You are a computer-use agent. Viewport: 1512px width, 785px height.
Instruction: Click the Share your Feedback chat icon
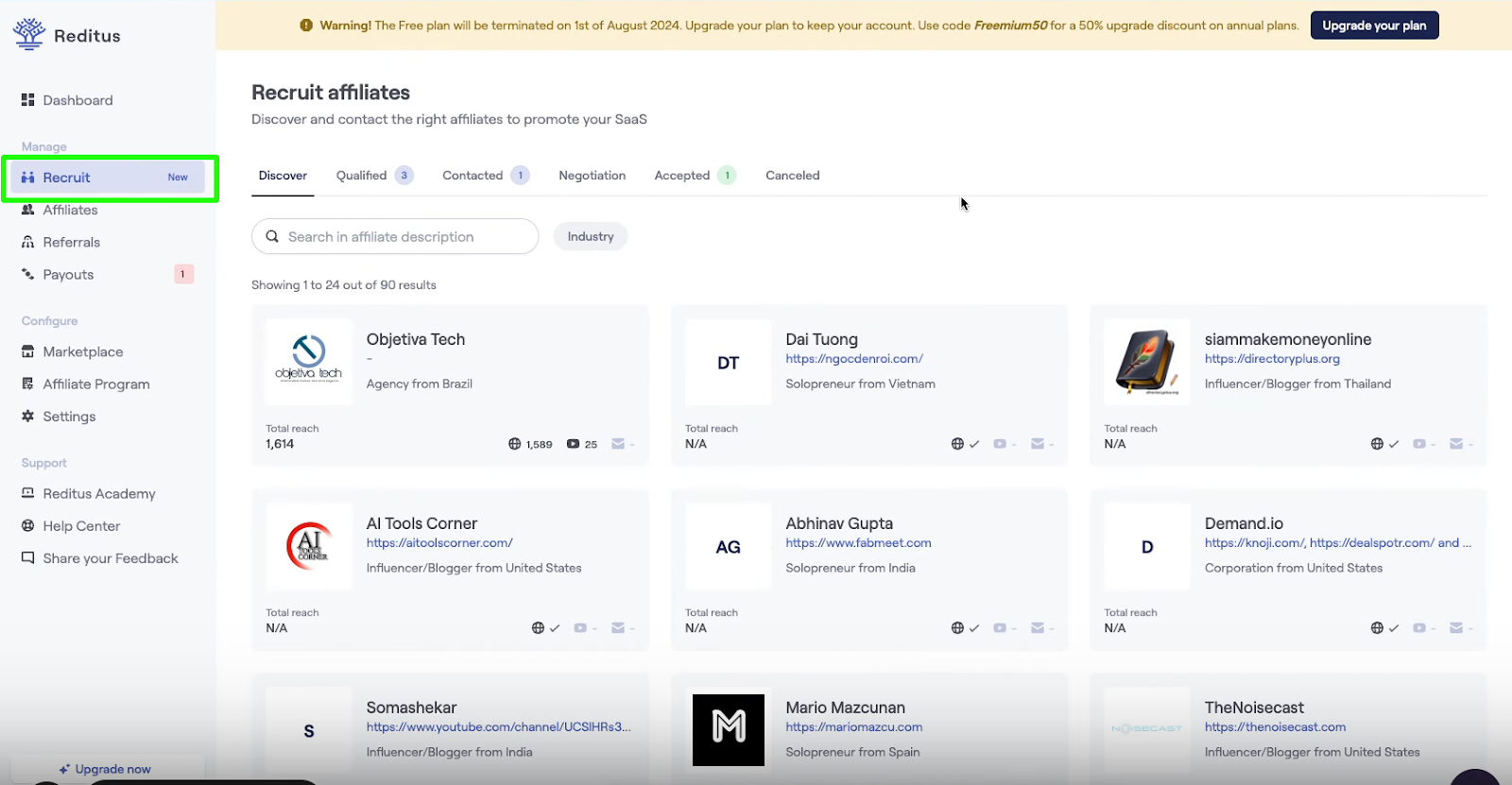coord(27,557)
